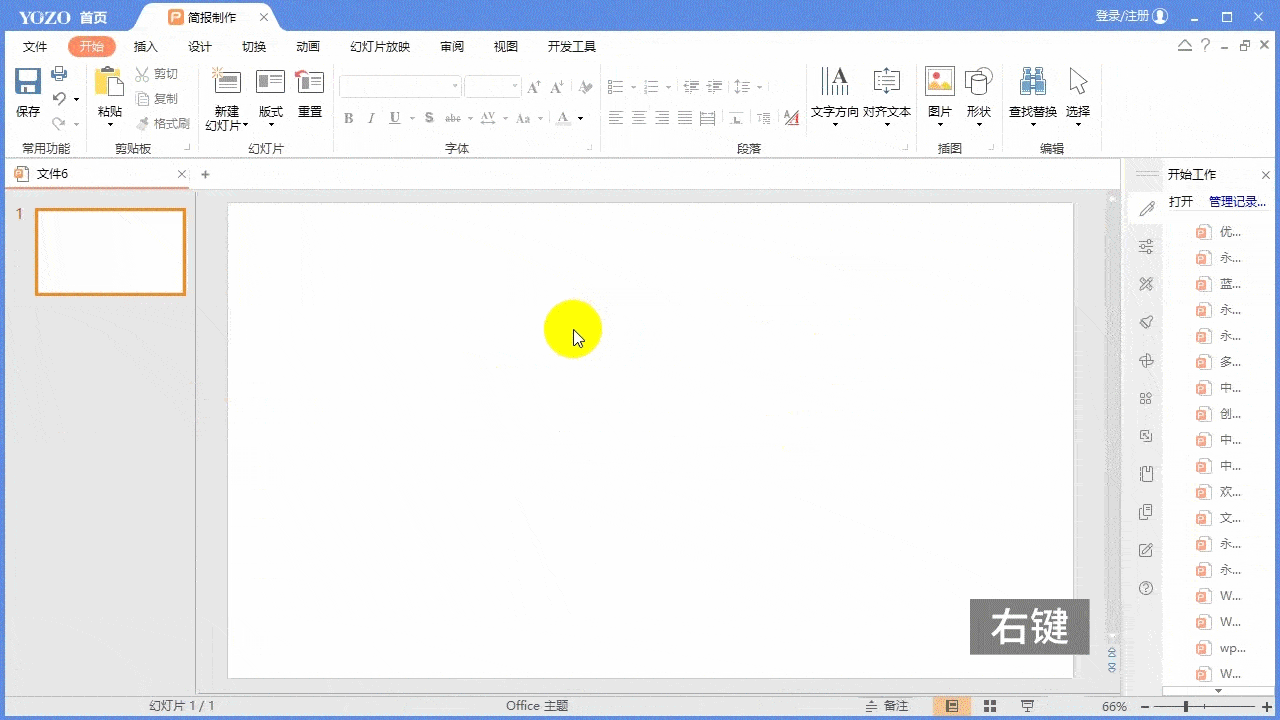The height and width of the screenshot is (720, 1280).
Task: Click 打开 (Open) in the start panel
Action: [1181, 201]
